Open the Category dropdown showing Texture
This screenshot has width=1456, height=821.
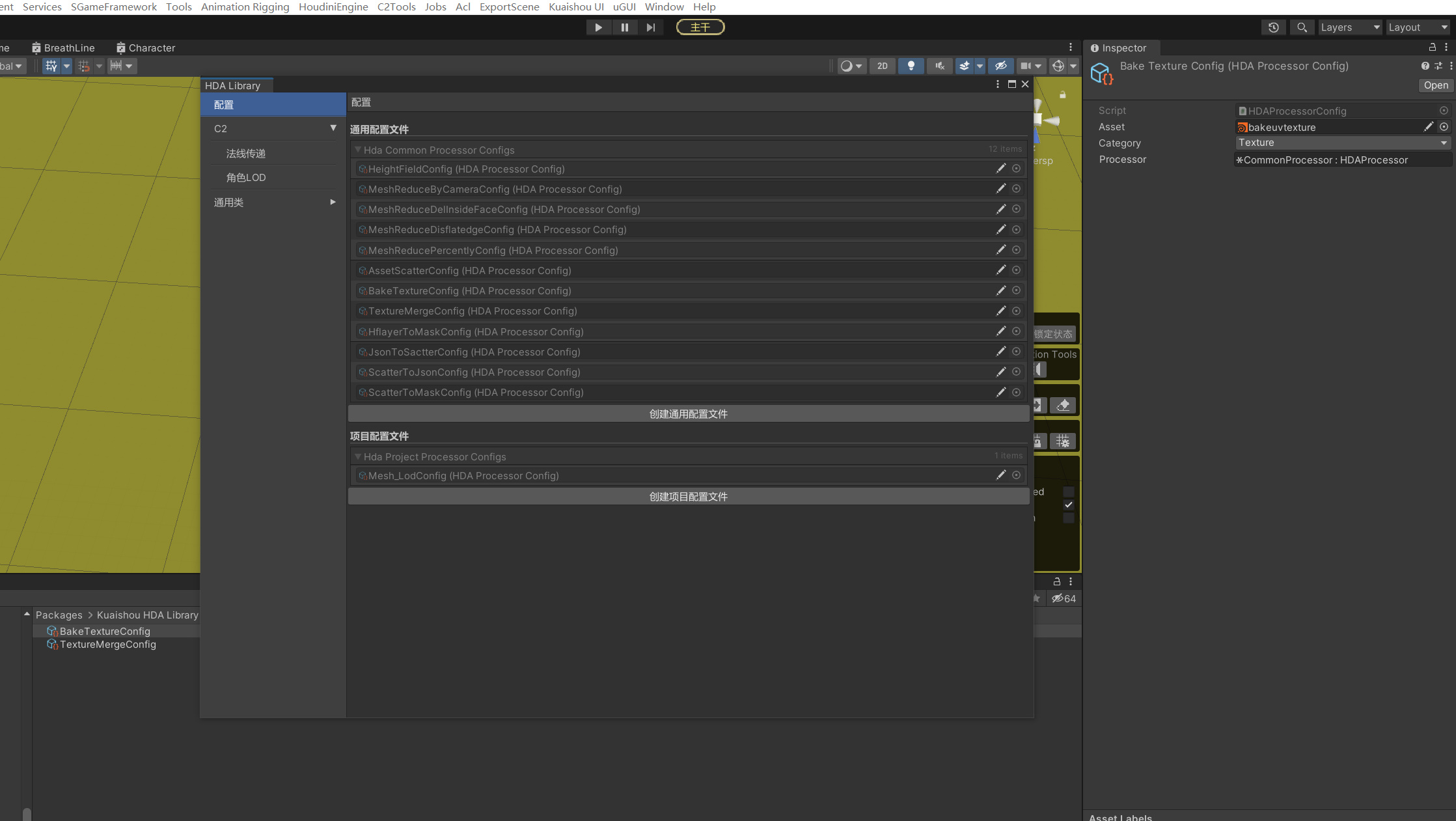point(1342,143)
